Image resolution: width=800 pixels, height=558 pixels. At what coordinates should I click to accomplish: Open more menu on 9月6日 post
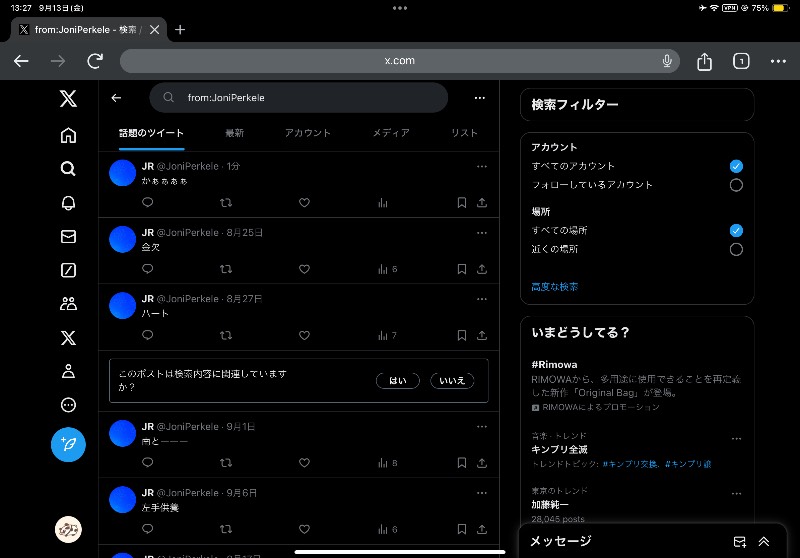tap(482, 493)
